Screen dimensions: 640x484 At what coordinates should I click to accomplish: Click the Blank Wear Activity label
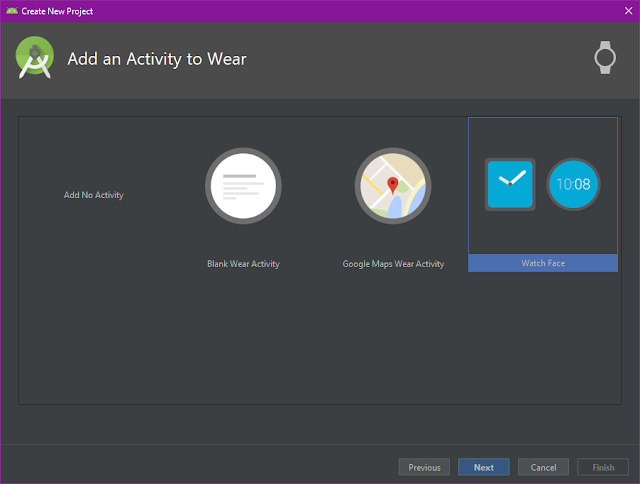click(243, 264)
